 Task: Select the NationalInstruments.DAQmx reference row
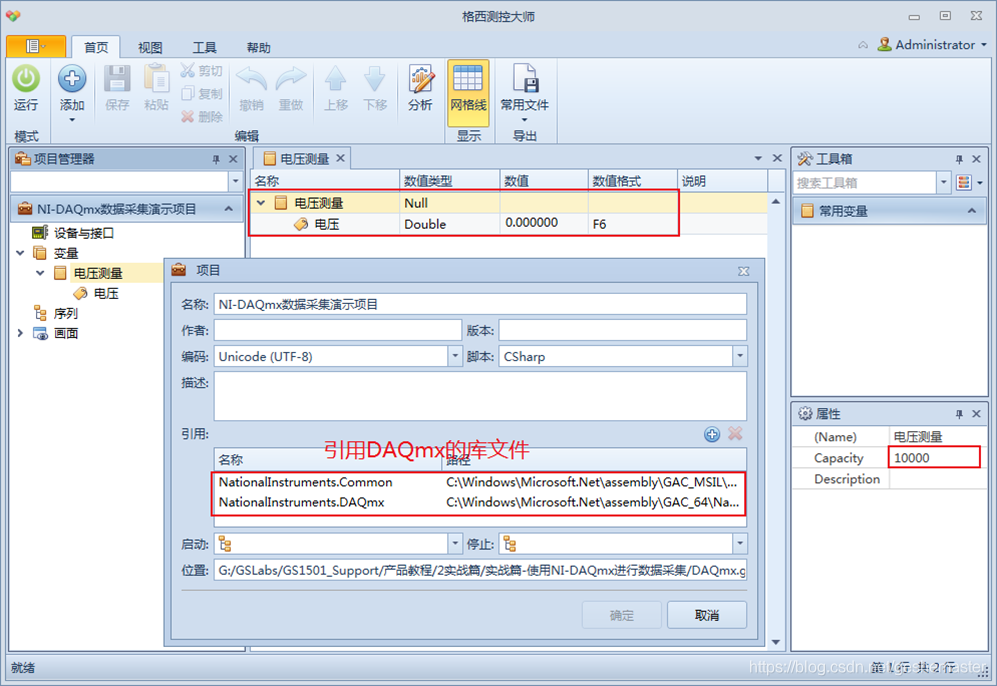click(x=479, y=502)
